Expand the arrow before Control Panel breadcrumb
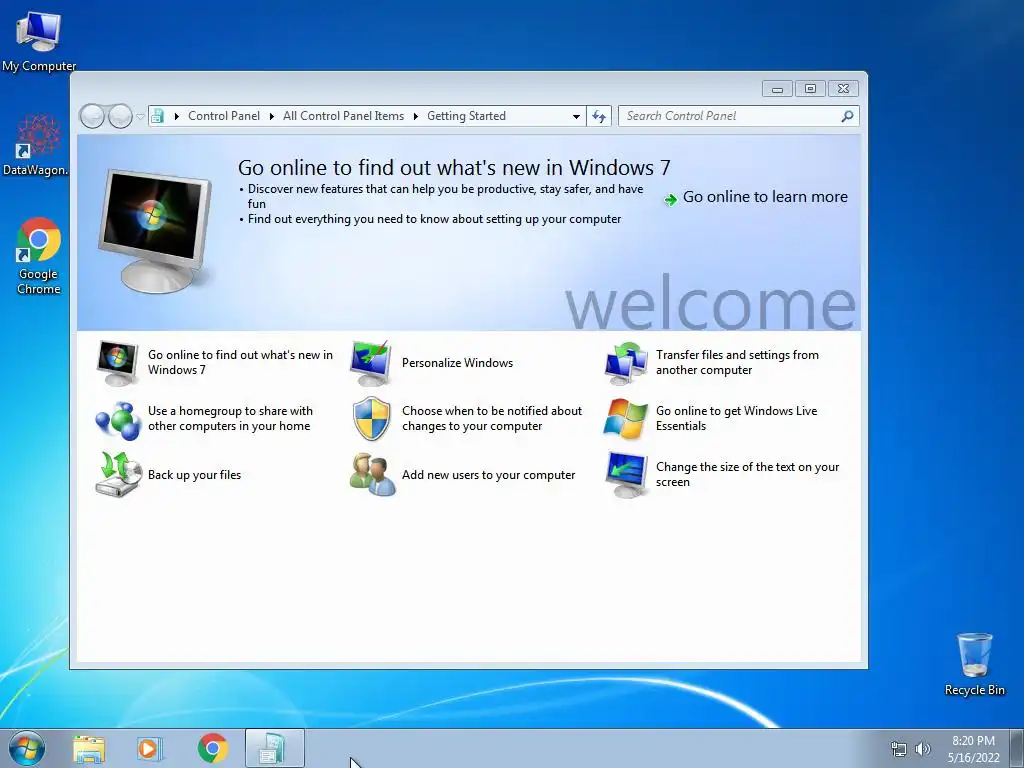The height and width of the screenshot is (768, 1024). click(176, 116)
